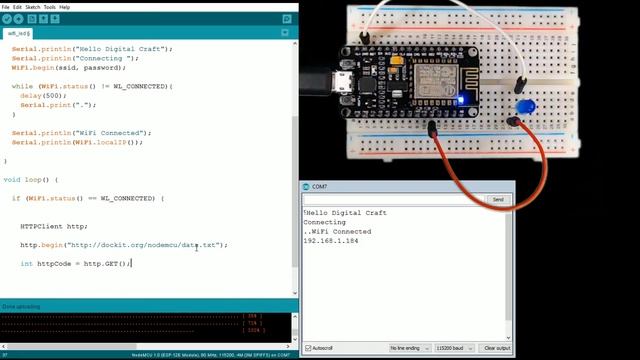Click the serial monitor scroll down arrow

(508, 338)
